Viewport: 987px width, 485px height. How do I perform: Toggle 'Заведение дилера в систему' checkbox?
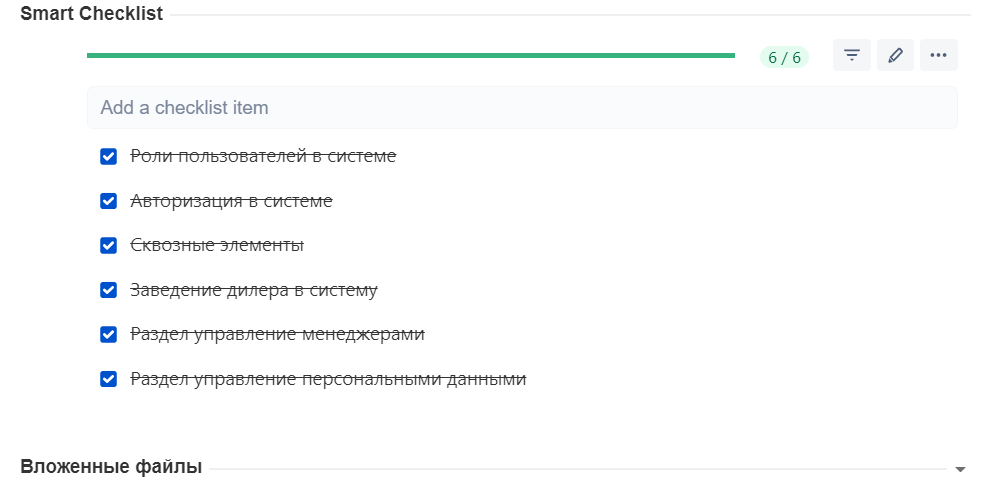(109, 290)
